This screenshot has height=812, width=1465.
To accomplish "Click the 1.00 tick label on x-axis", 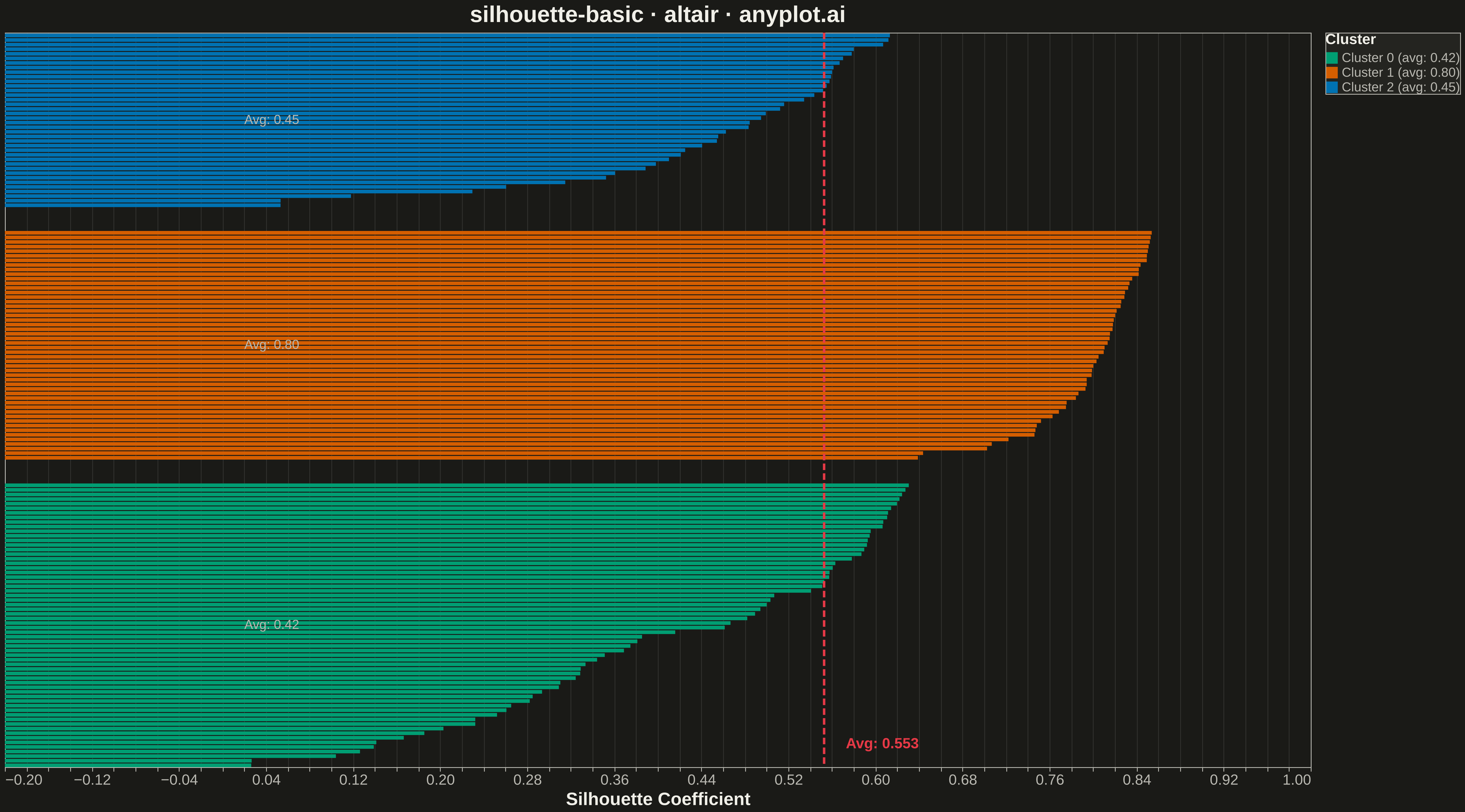I will pyautogui.click(x=1297, y=780).
